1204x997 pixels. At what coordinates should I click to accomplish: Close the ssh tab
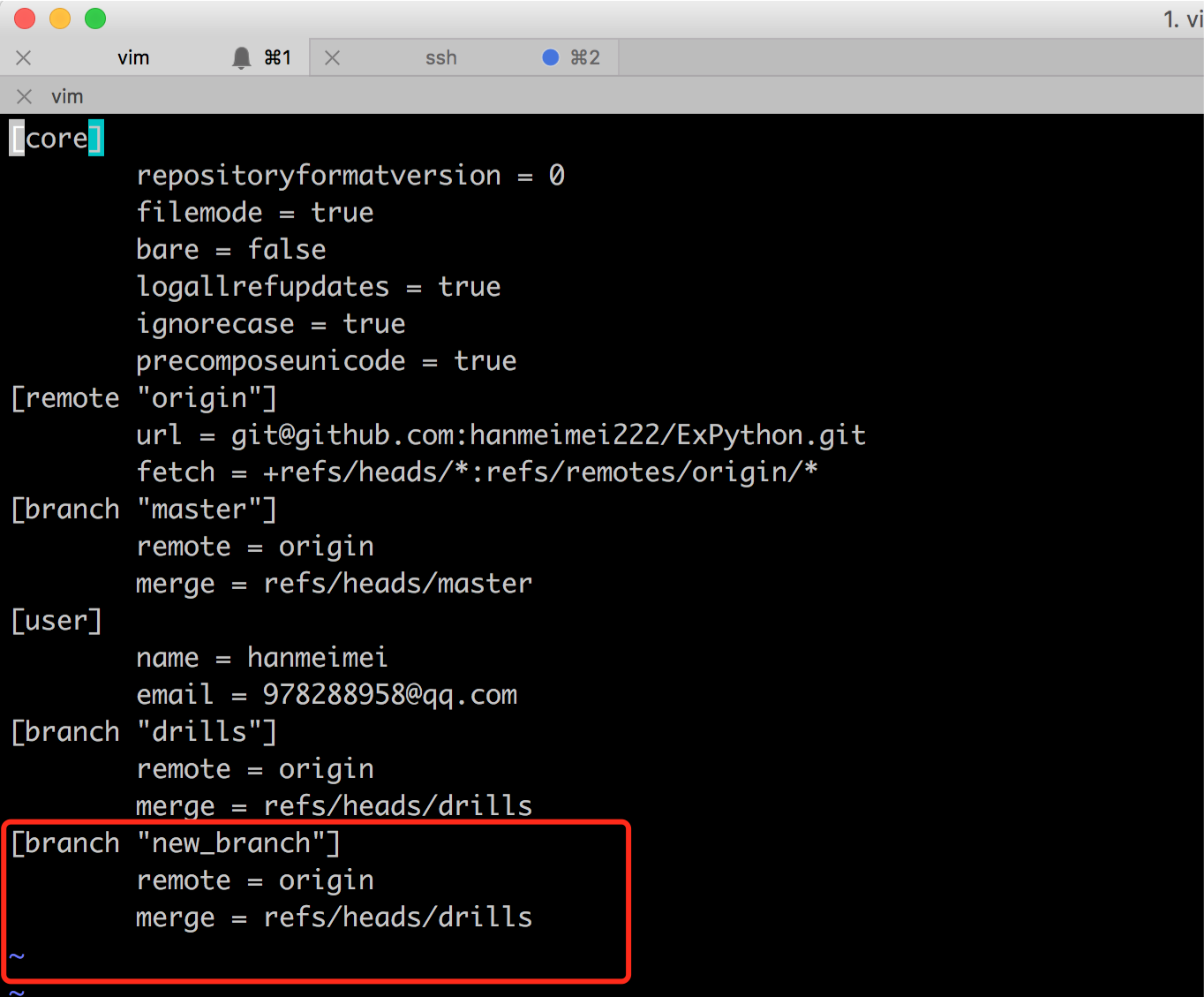pos(333,58)
